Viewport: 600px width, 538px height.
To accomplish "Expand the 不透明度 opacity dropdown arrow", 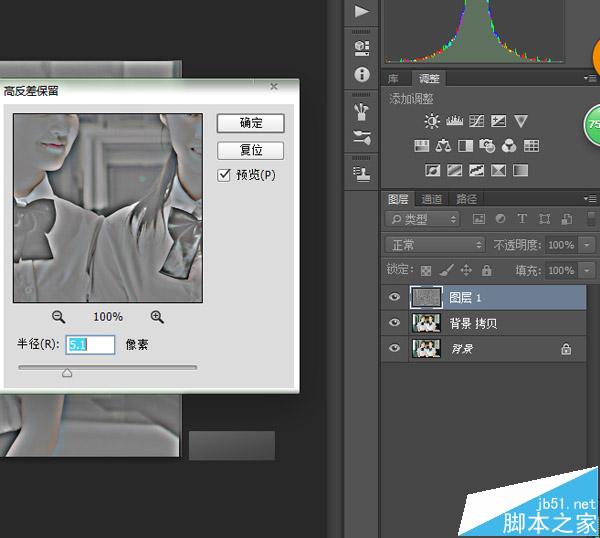I will tap(587, 245).
